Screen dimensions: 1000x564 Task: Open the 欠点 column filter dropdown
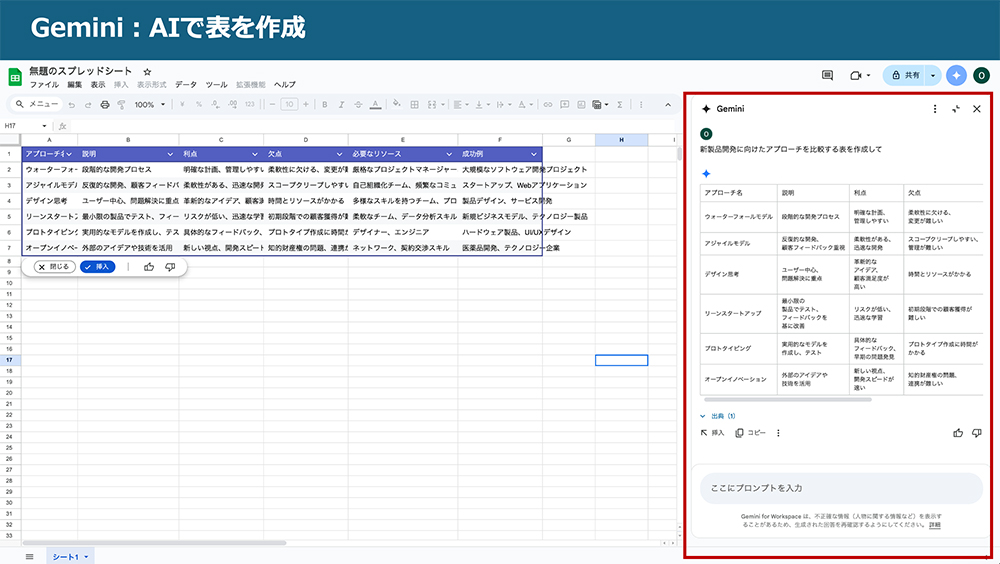(339, 154)
